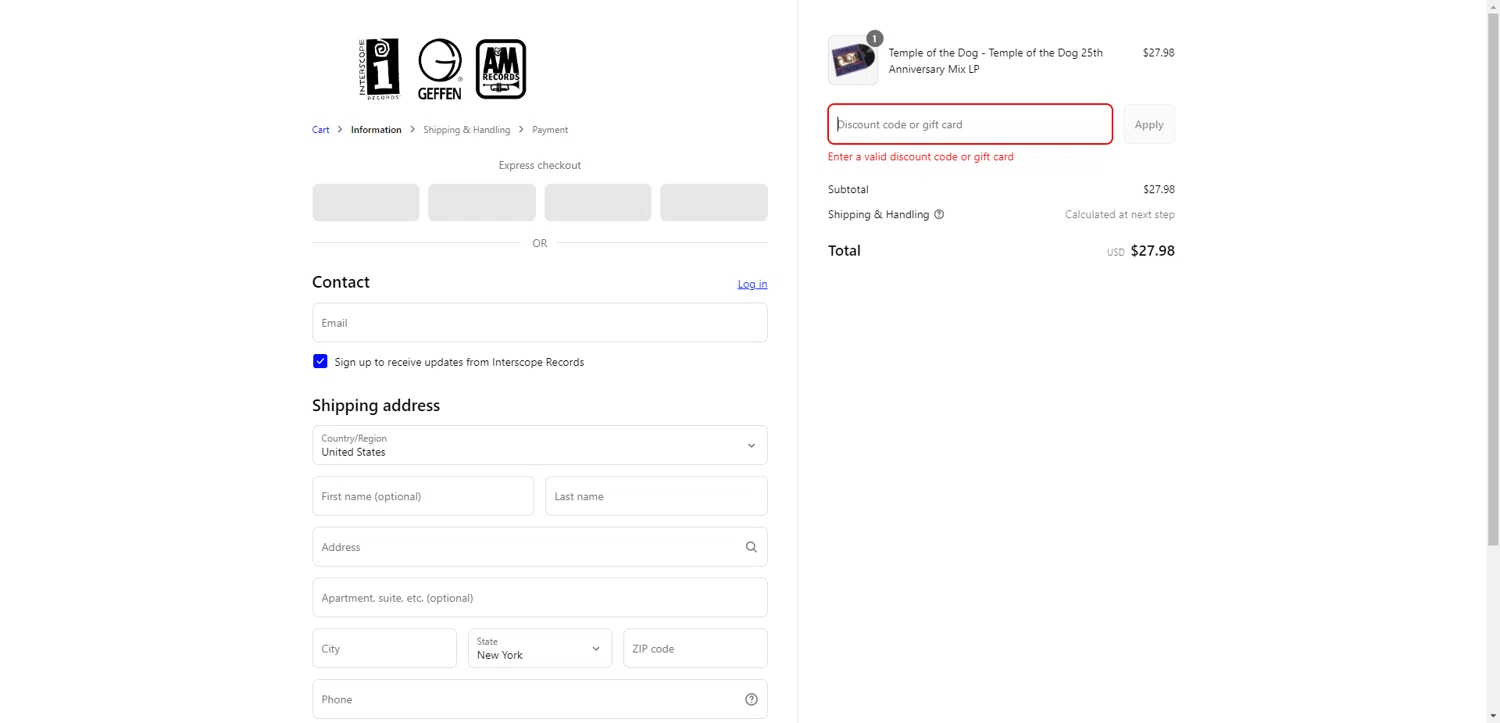
Task: Go back to Cart breadcrumb
Action: 321,130
